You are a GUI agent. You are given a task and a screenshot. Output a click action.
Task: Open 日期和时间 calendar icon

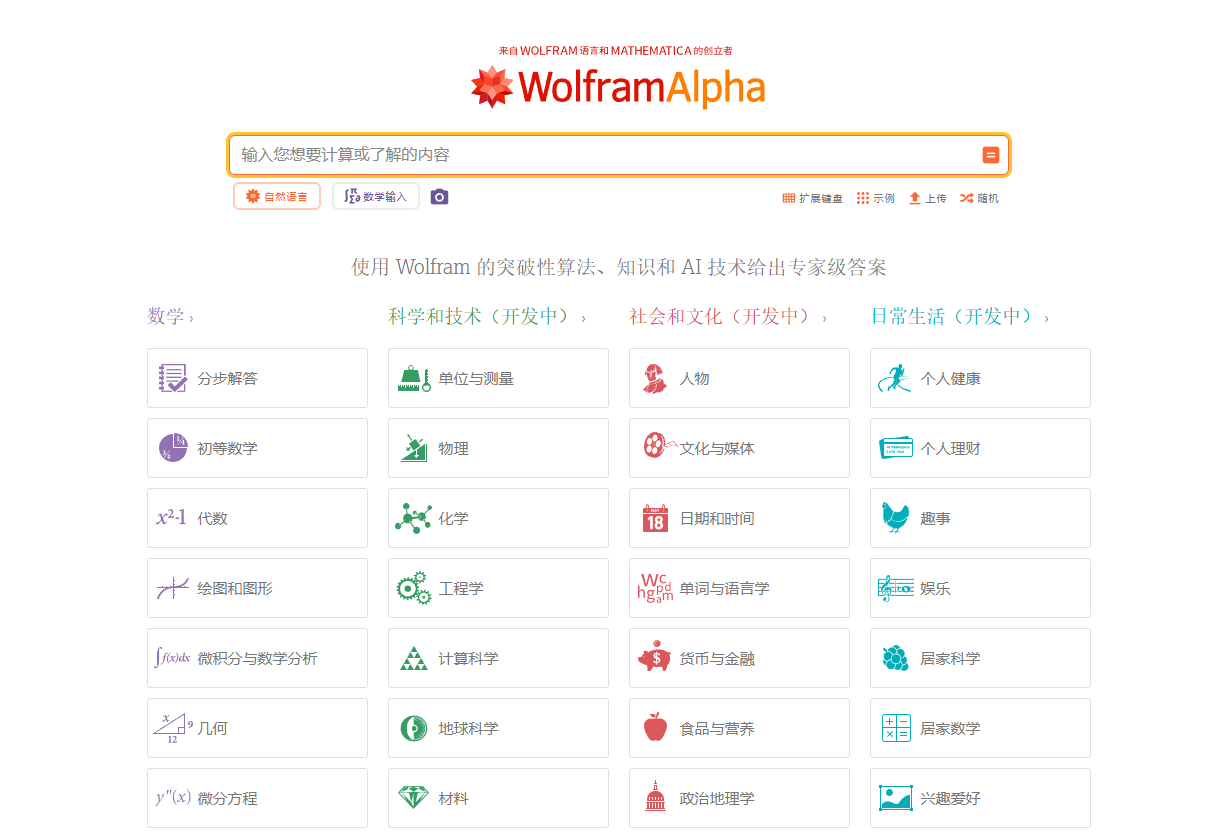[x=655, y=518]
